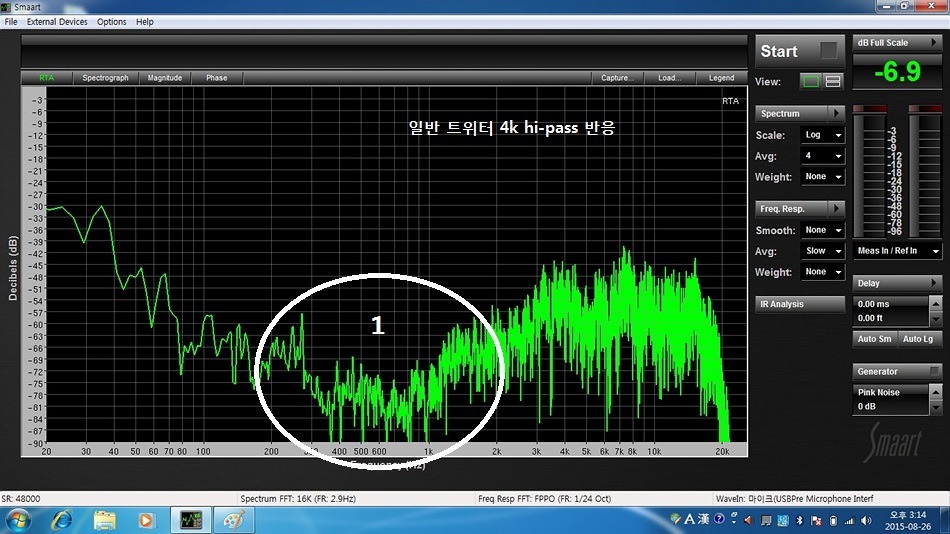Image resolution: width=950 pixels, height=534 pixels.
Task: Open Windows Explorer folder icon in taskbar
Action: [105, 520]
